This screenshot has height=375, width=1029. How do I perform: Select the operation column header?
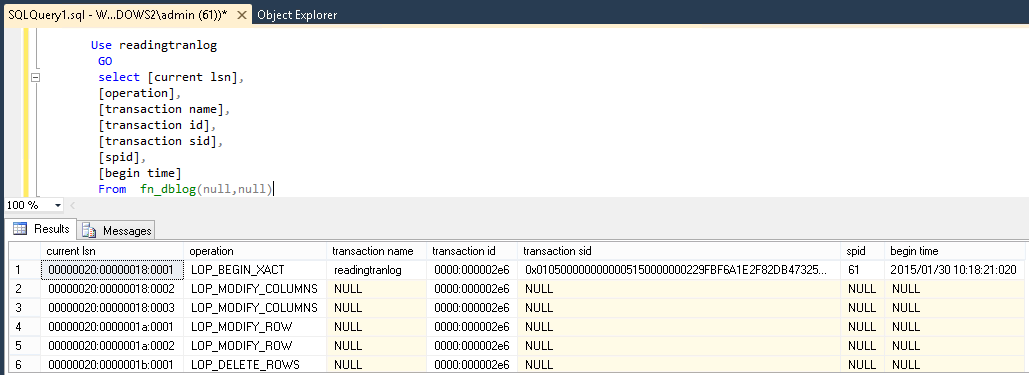255,251
